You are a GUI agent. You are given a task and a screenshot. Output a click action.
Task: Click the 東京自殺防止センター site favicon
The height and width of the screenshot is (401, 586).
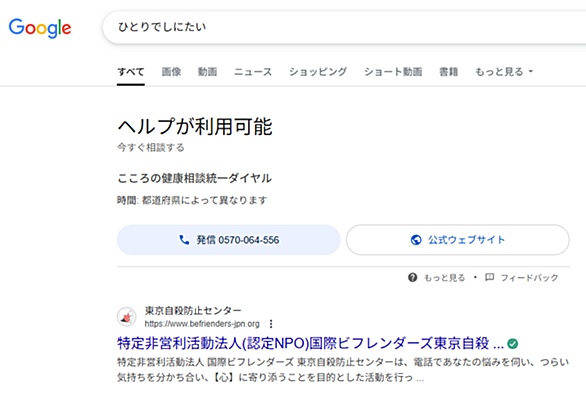tap(127, 317)
